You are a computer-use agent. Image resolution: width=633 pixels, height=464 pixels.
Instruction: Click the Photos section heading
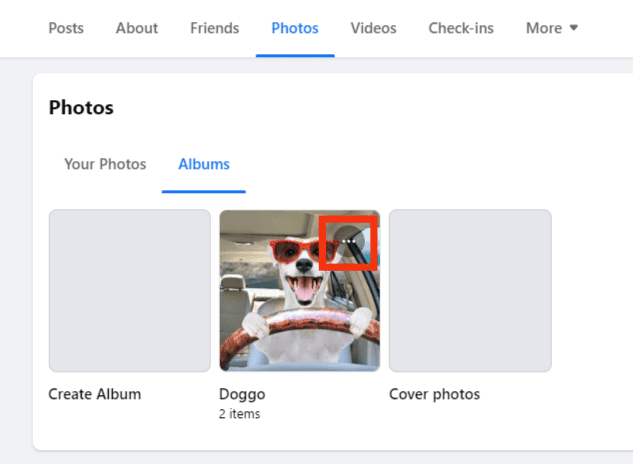pyautogui.click(x=81, y=108)
